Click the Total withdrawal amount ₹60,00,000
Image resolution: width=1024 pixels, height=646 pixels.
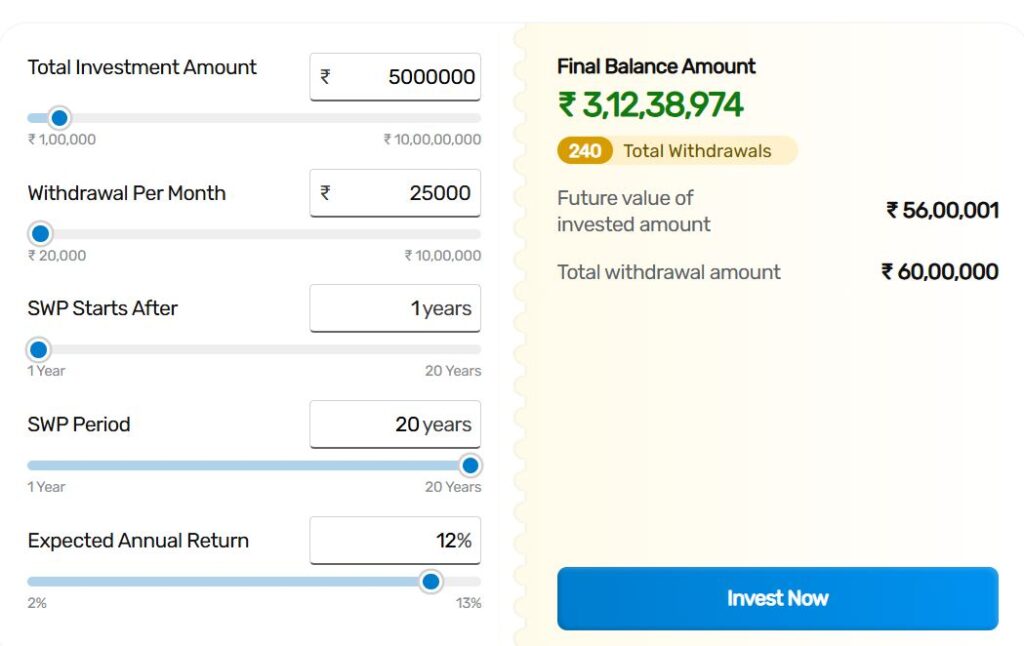coord(939,272)
